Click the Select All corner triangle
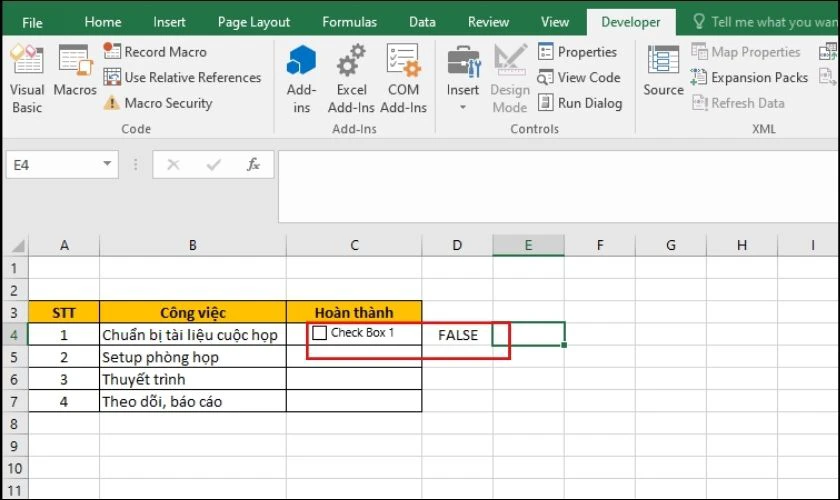The width and height of the screenshot is (840, 500). tap(18, 245)
